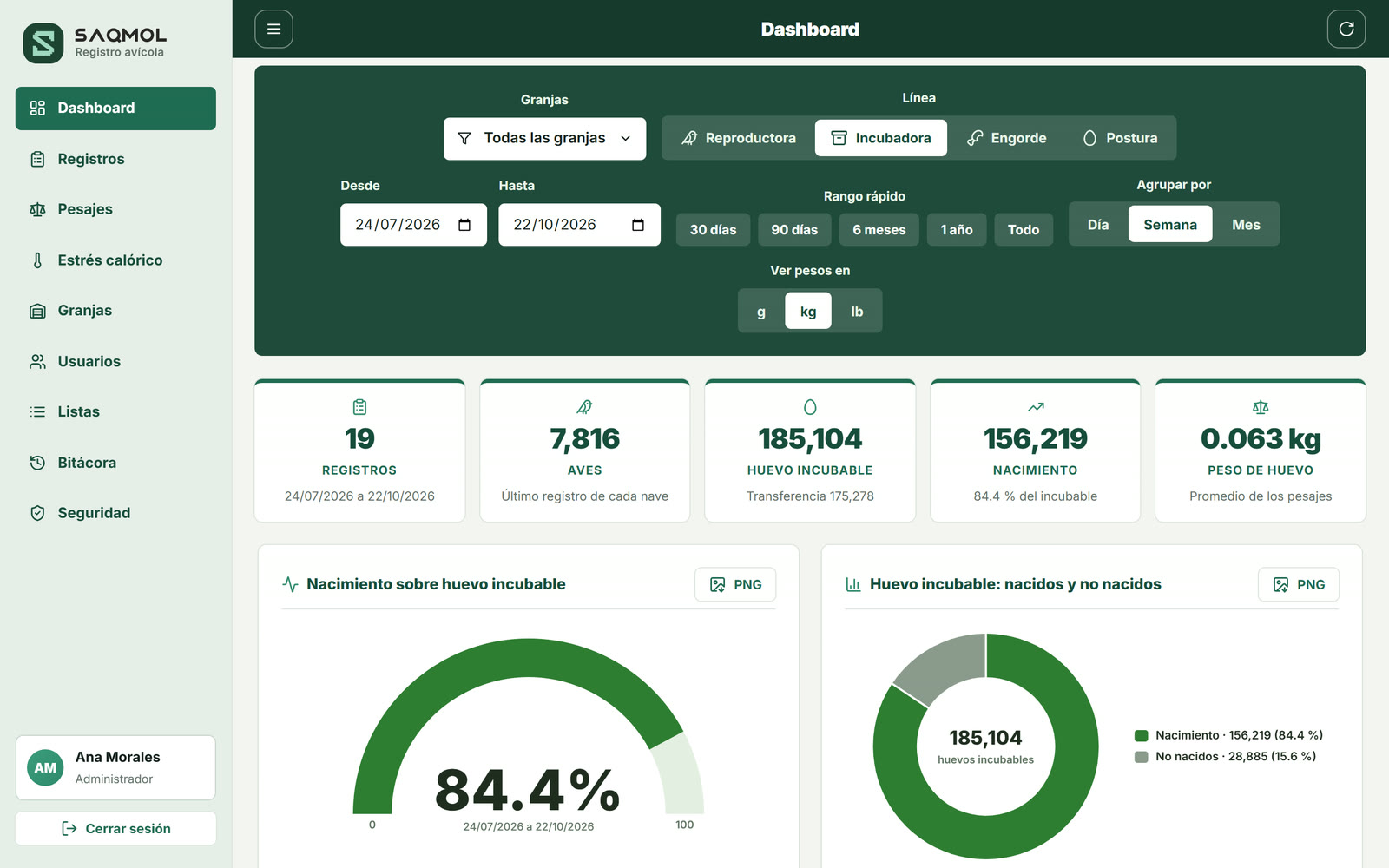The image size is (1389, 868).
Task: Set quick range to 30 días
Action: point(713,229)
